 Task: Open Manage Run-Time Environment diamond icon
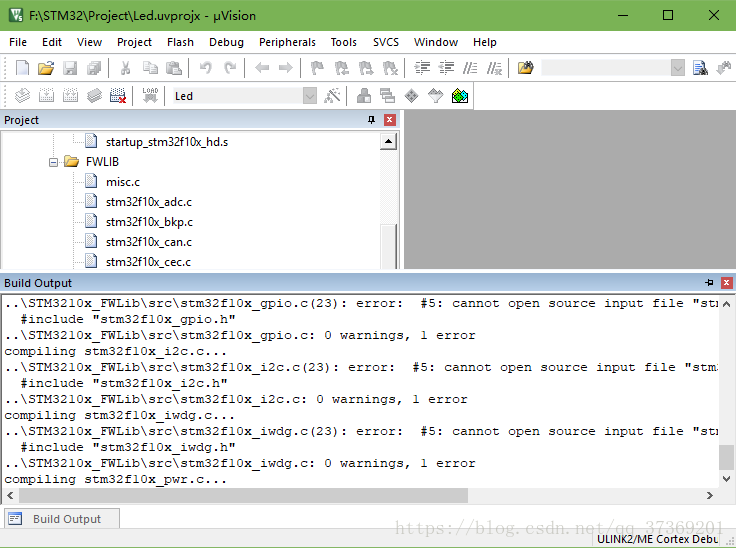[412, 96]
